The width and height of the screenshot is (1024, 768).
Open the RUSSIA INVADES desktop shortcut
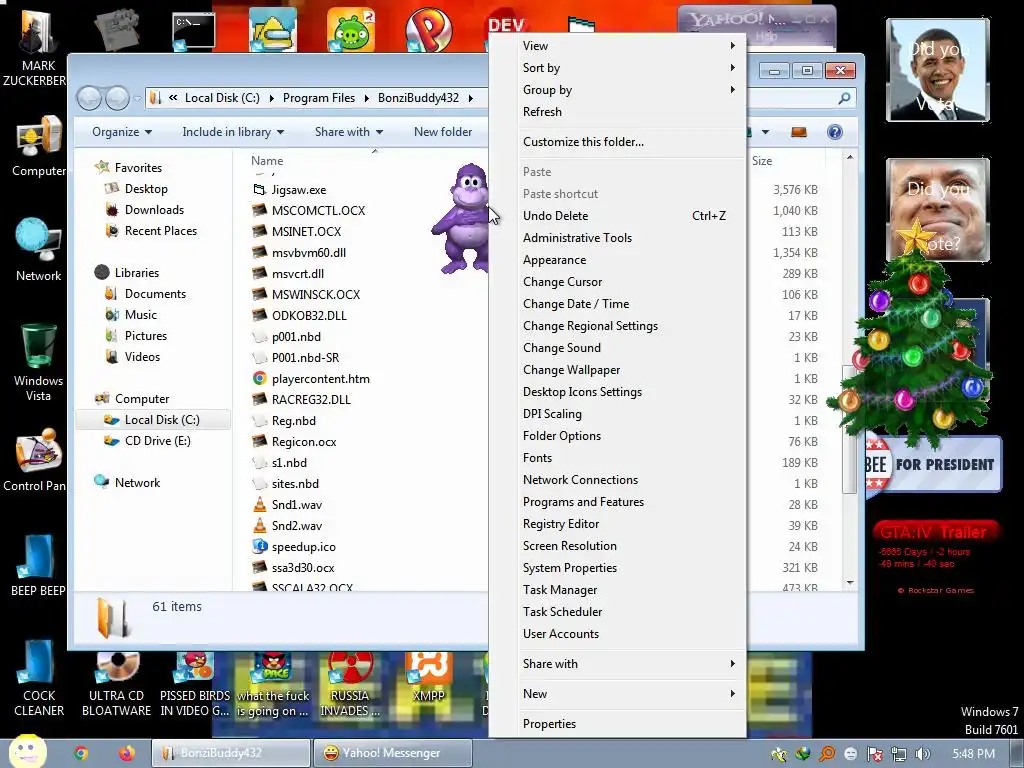pyautogui.click(x=350, y=684)
